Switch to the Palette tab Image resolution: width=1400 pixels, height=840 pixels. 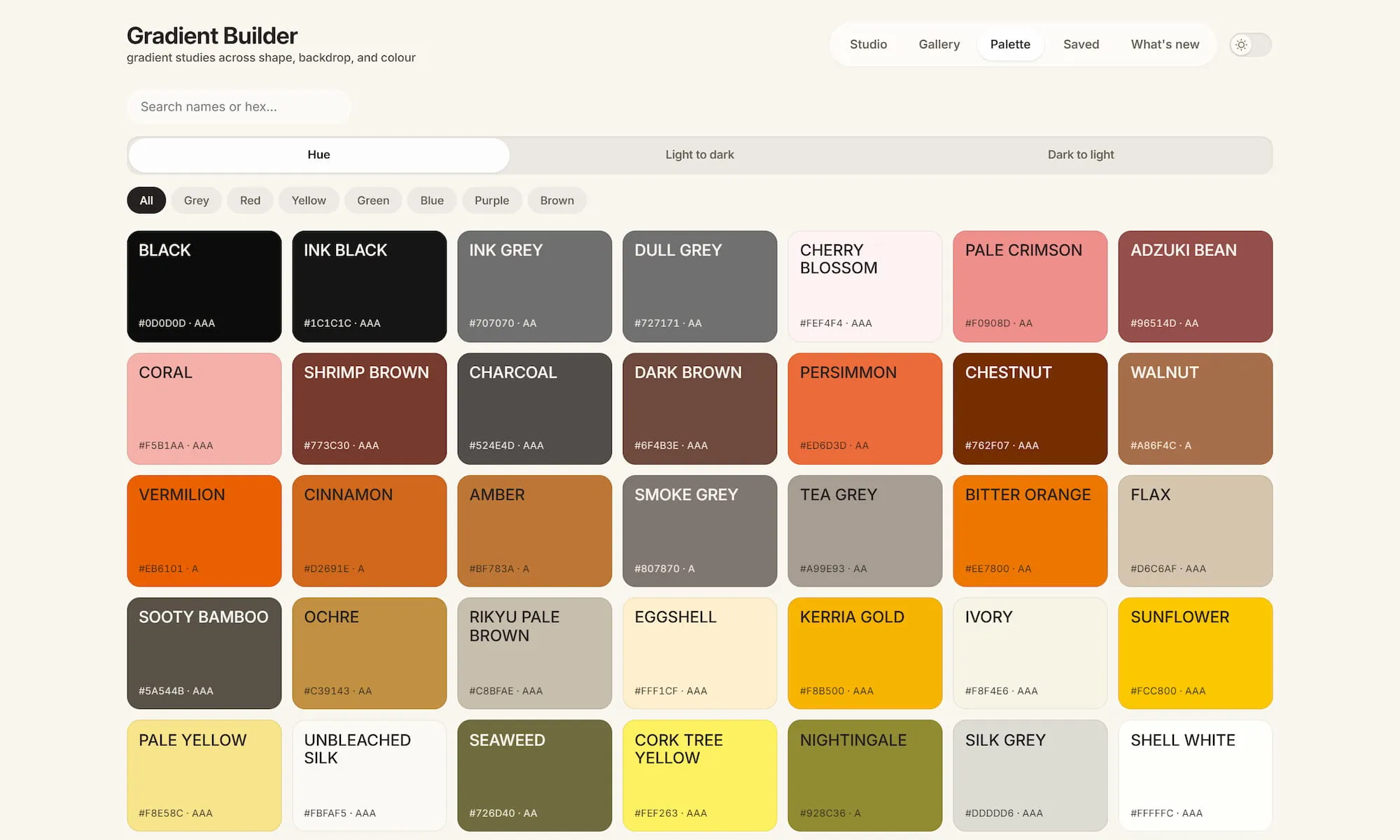point(1010,44)
